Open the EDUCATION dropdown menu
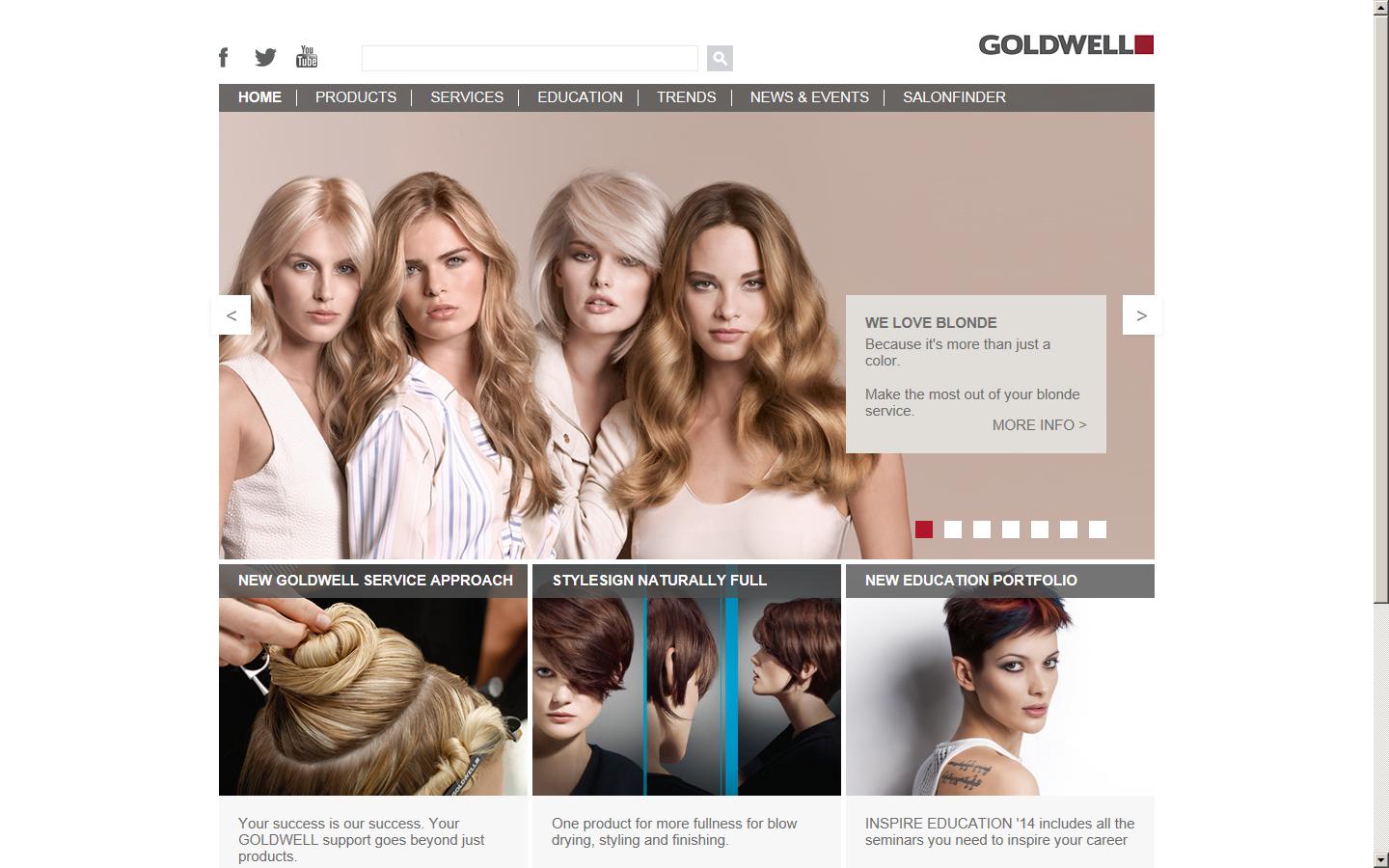1389x868 pixels. tap(580, 96)
